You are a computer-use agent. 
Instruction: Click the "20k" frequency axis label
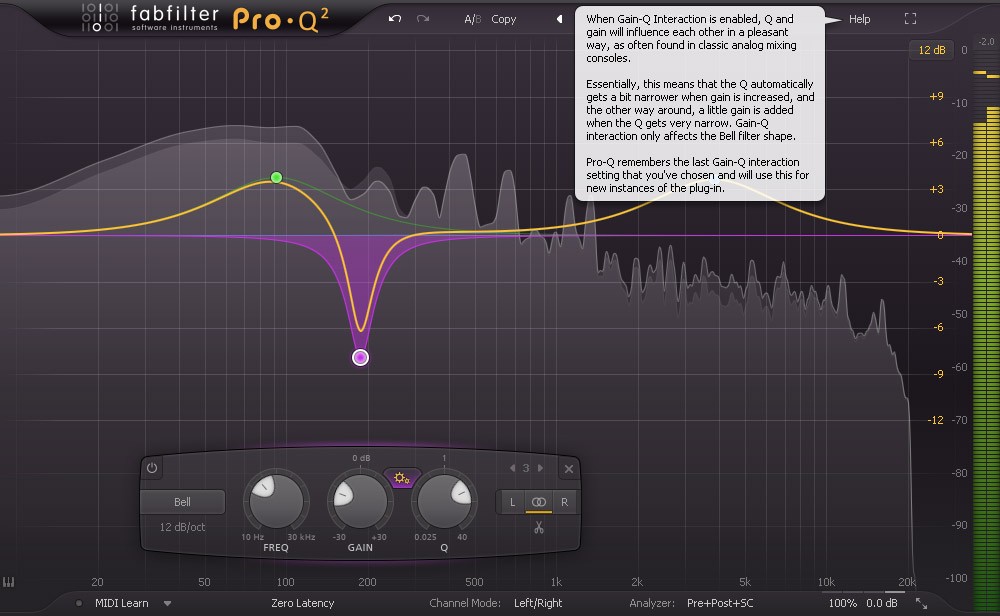click(907, 582)
